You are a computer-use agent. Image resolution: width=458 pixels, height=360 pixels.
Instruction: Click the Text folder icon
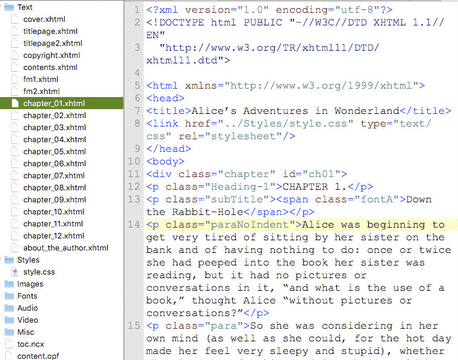(x=9, y=7)
